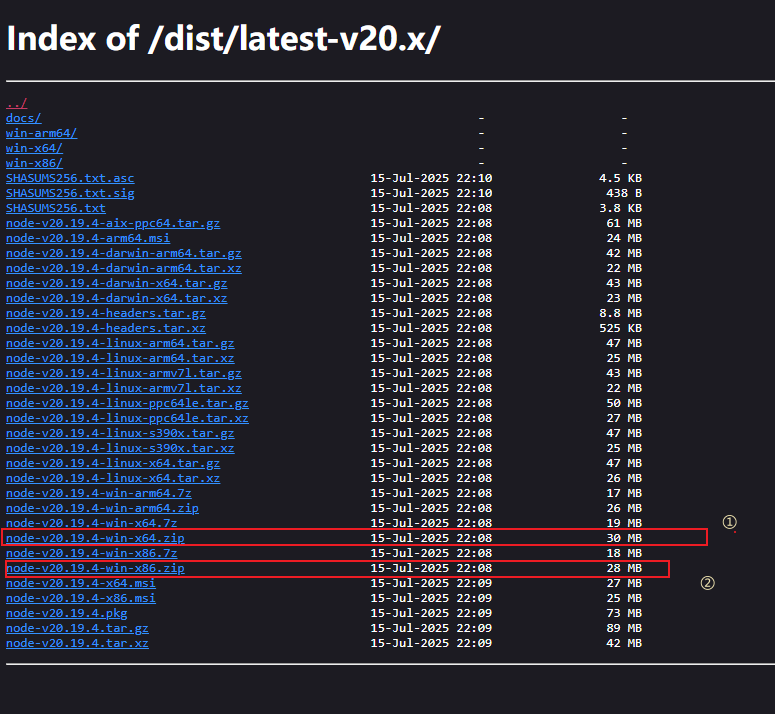Image resolution: width=775 pixels, height=714 pixels.
Task: Download node-v20.19.4-x64.msi installer
Action: click(81, 583)
